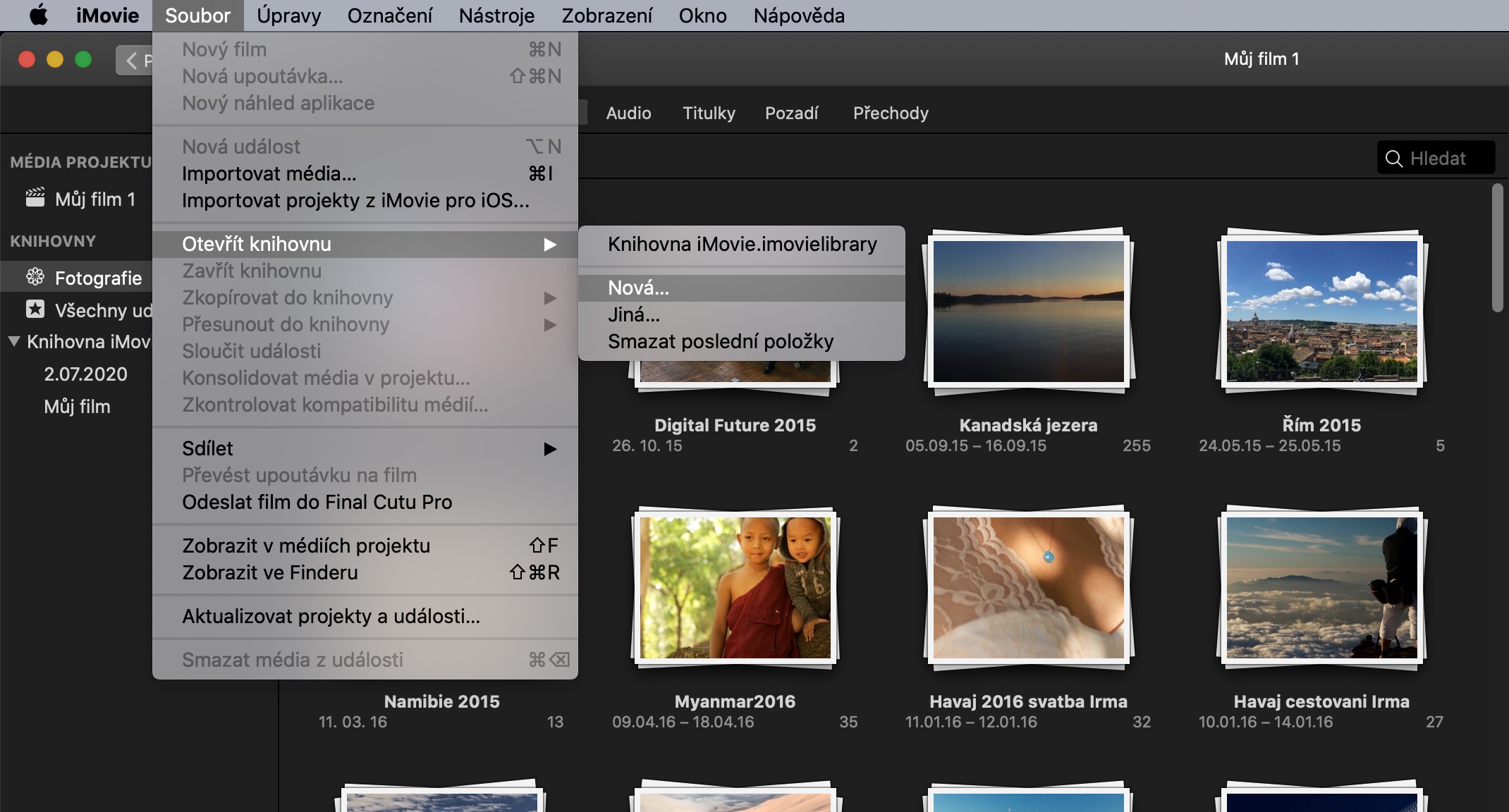
Task: Expand the Sdílet submenu arrow
Action: (550, 449)
